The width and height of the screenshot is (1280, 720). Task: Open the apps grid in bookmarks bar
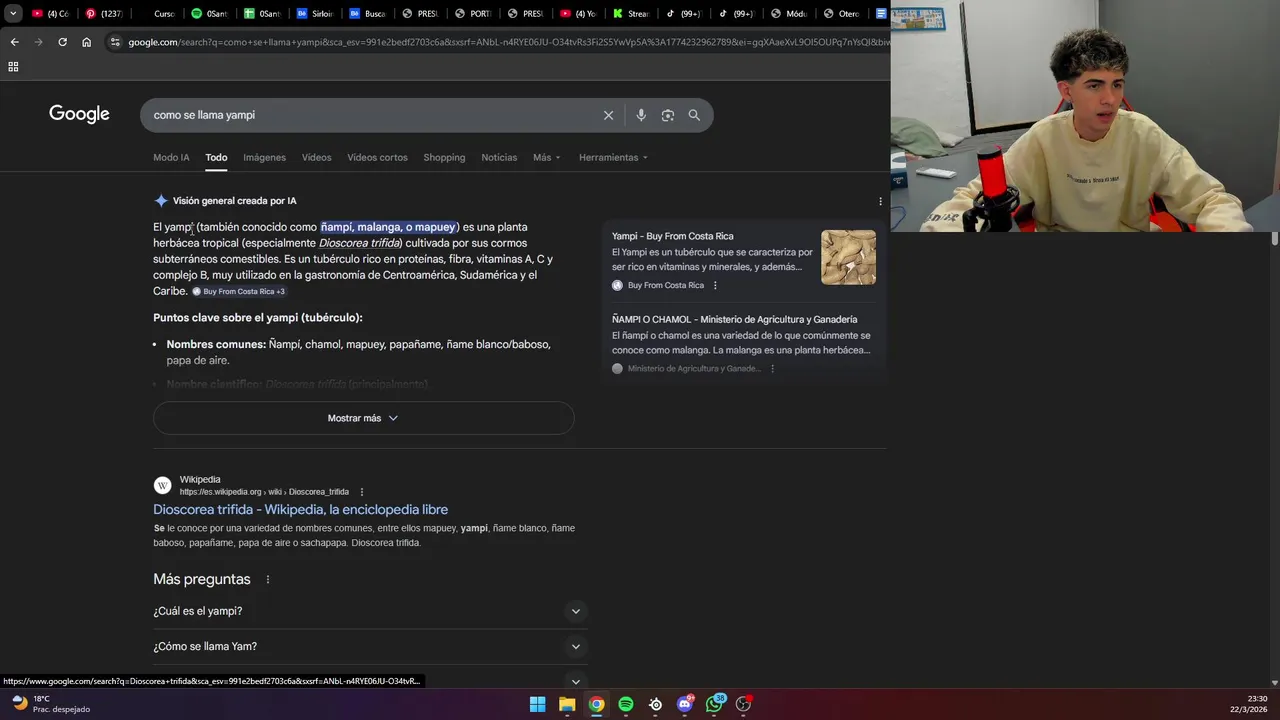pyautogui.click(x=13, y=67)
